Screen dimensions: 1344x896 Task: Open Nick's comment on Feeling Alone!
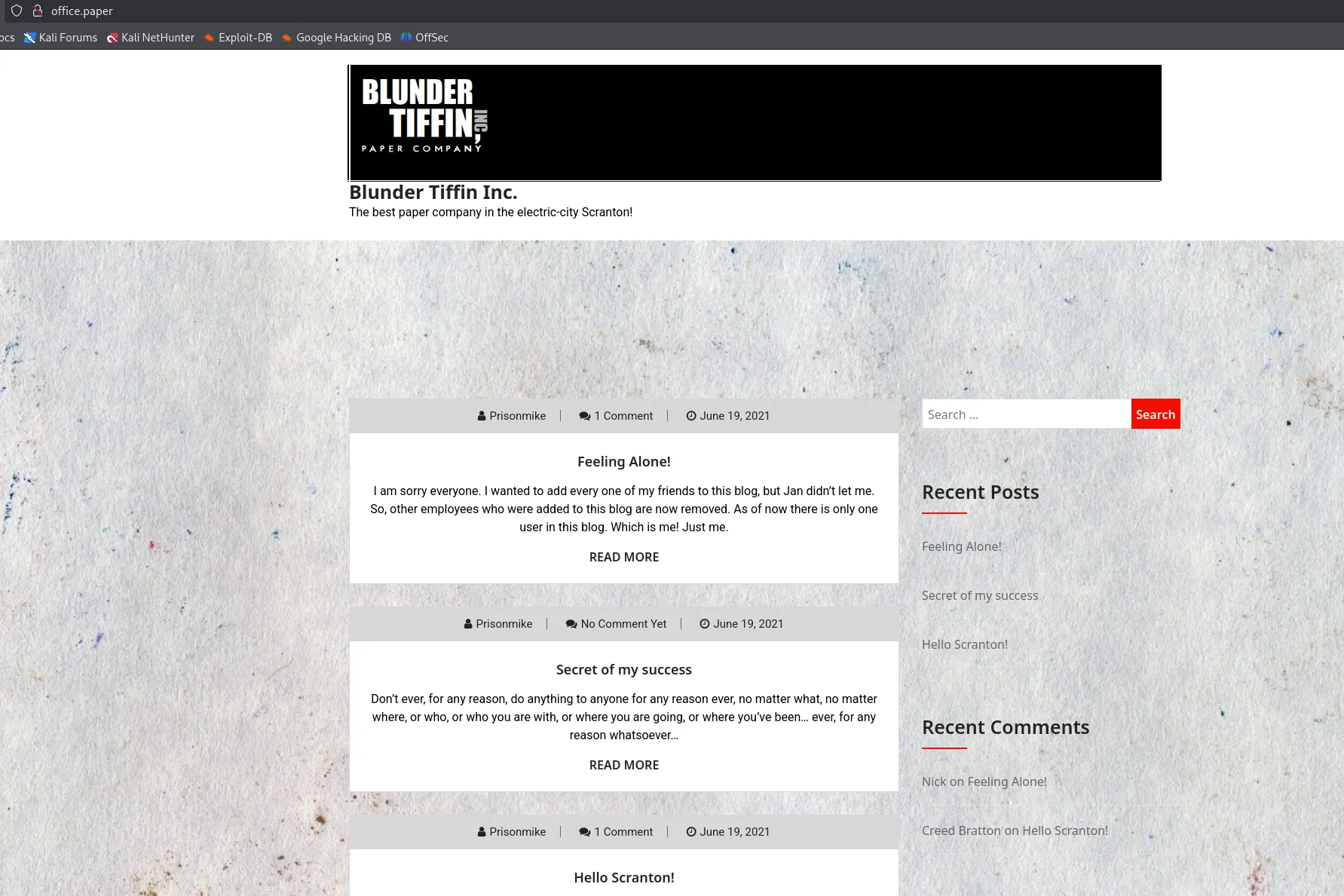click(x=1006, y=781)
